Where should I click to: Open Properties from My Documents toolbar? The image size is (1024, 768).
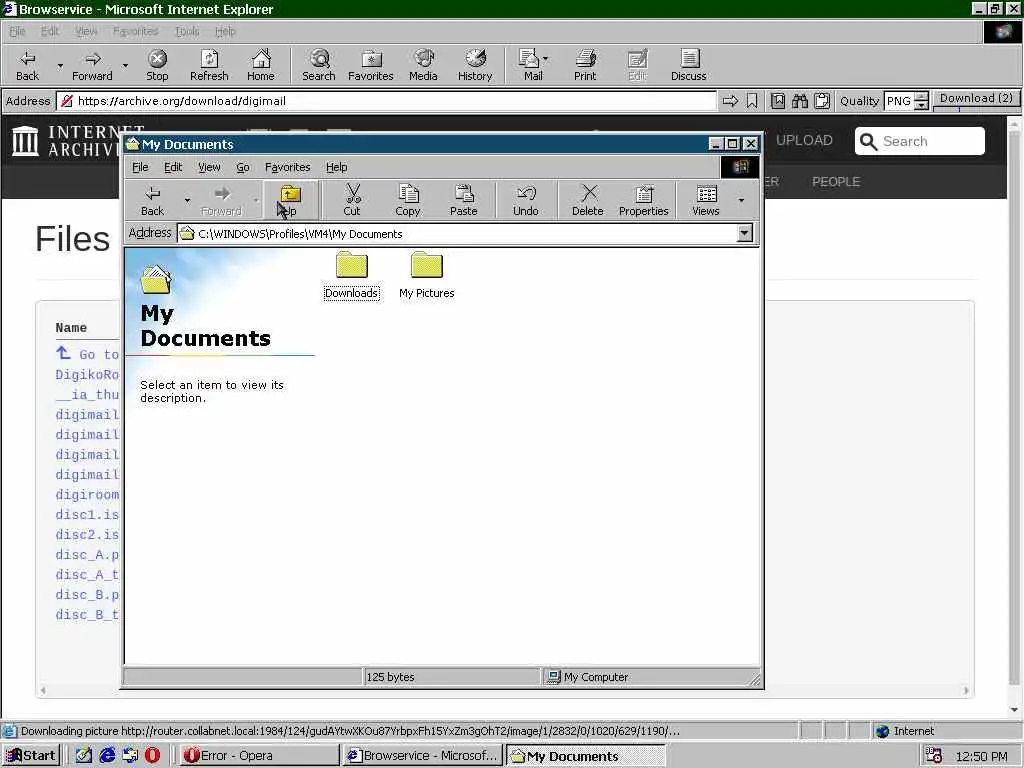pos(644,201)
